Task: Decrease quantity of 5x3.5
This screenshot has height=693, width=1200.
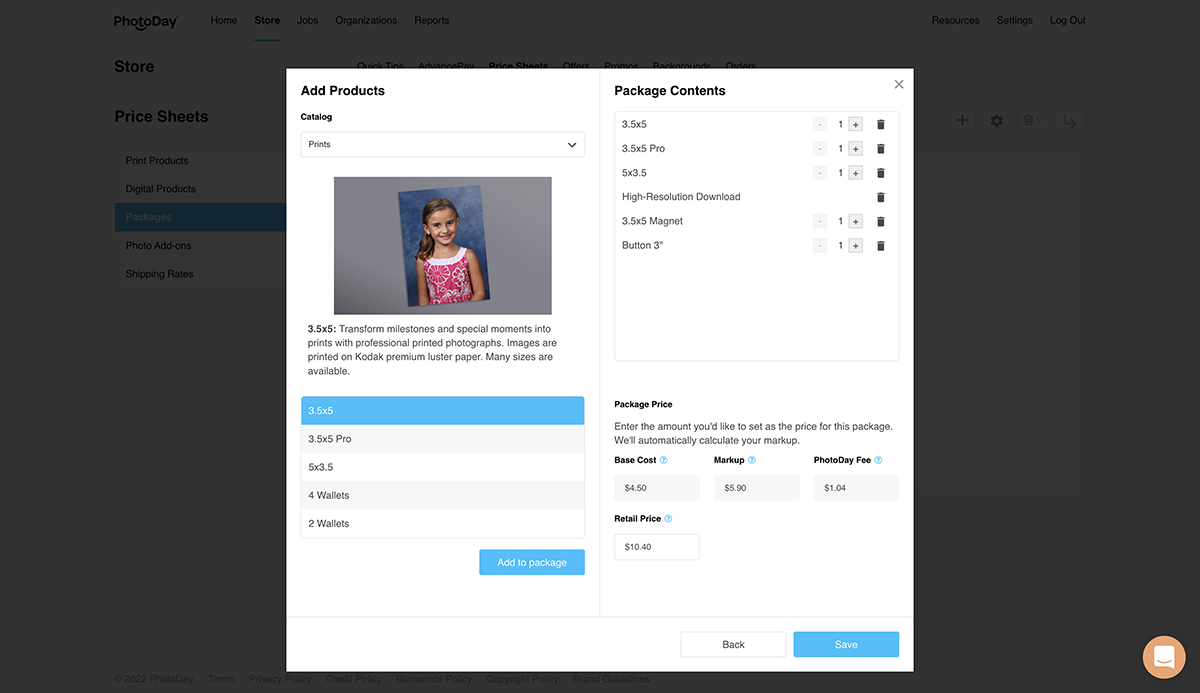Action: click(x=820, y=173)
